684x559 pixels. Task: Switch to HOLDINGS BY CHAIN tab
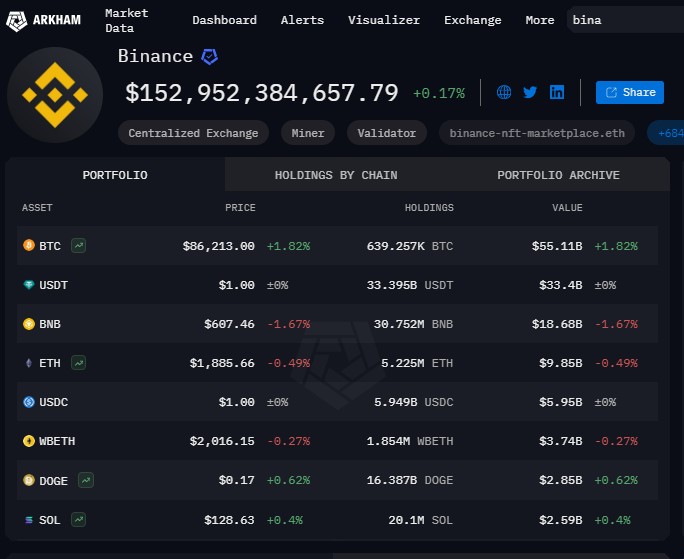click(336, 175)
